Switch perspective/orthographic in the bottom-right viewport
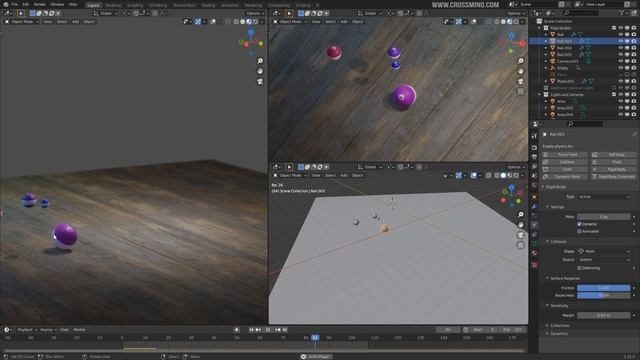Viewport: 640px width, 360px height. (x=521, y=245)
